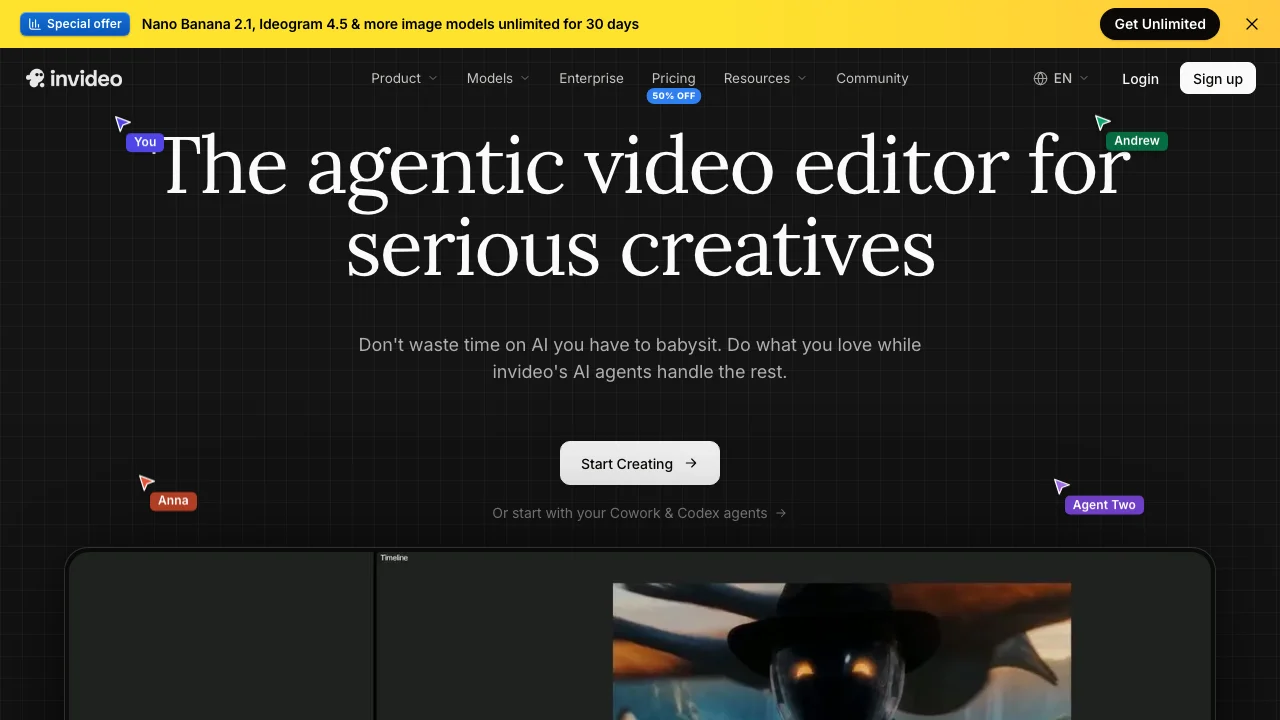Click the video preview thumbnail
This screenshot has height=720, width=1280.
point(841,651)
